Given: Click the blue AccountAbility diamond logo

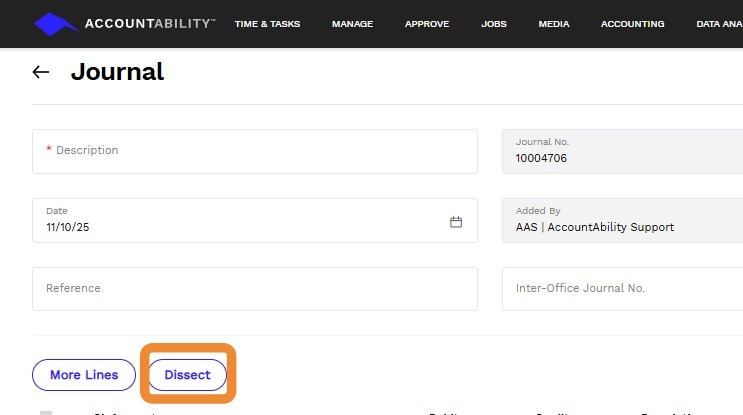Looking at the screenshot, I should 55,24.
